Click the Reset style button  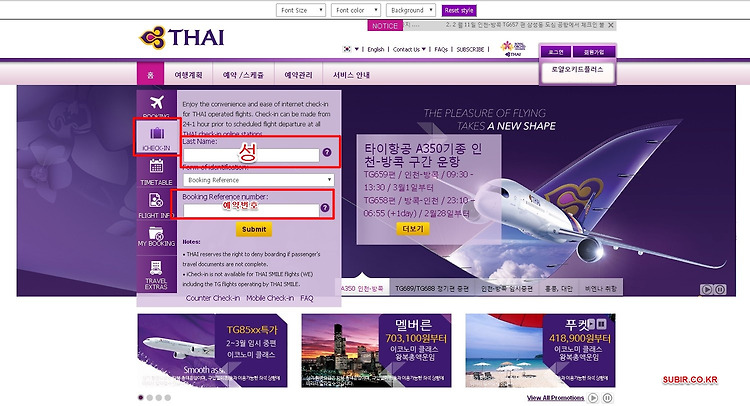point(459,10)
